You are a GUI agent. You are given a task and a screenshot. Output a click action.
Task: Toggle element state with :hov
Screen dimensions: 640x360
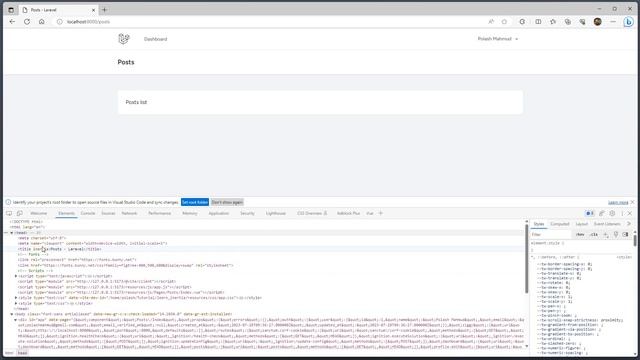coord(580,234)
